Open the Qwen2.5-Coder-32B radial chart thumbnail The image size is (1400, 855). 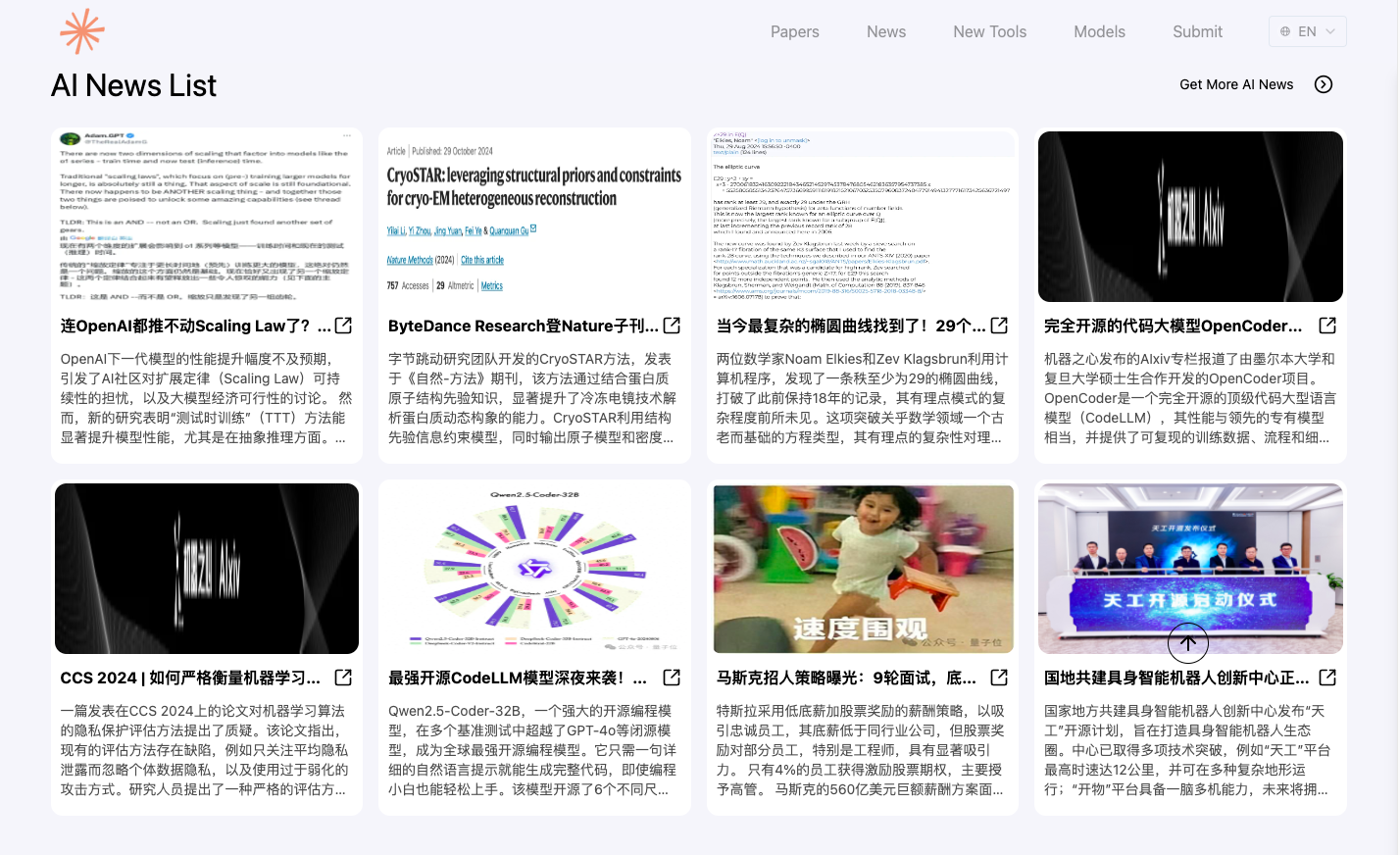click(534, 569)
